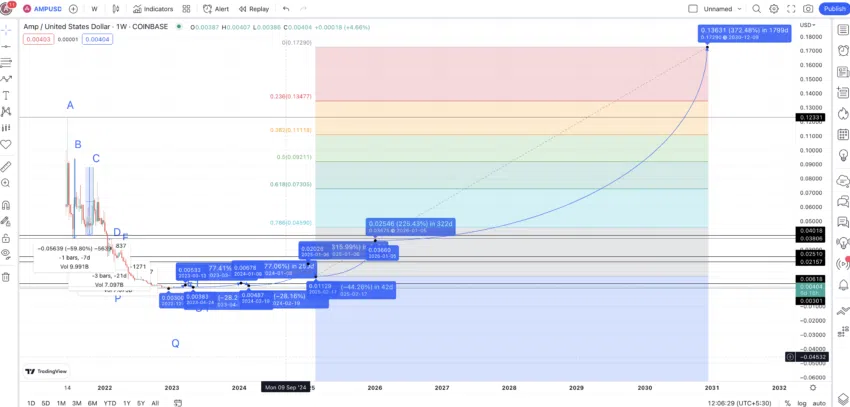Open USD currency dropdown on price axis
The height and width of the screenshot is (407, 850).
point(807,25)
